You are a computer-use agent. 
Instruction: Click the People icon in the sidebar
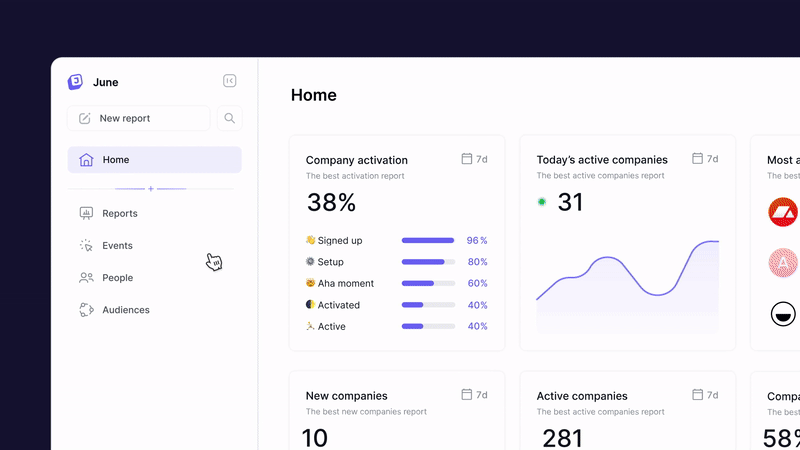pos(86,278)
